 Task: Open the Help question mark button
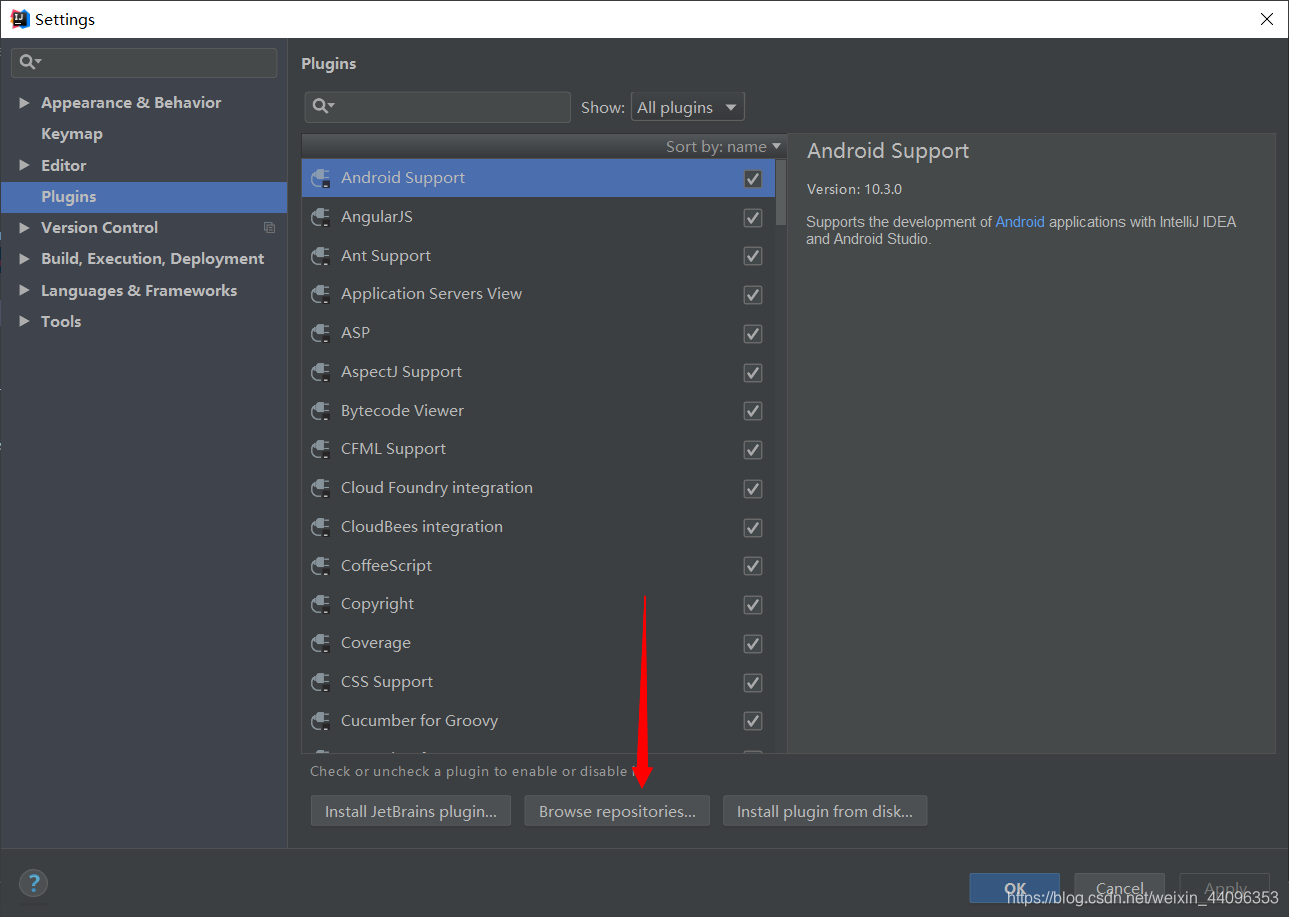[34, 883]
